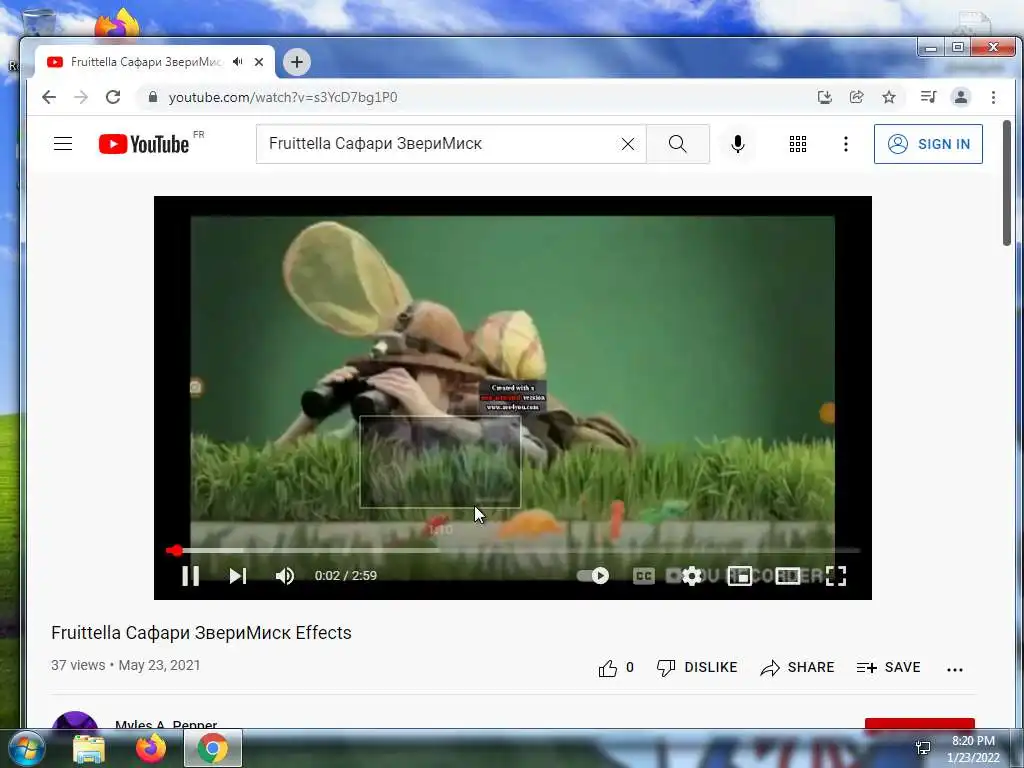Enter full screen mode
This screenshot has width=1024, height=768.
coord(836,575)
